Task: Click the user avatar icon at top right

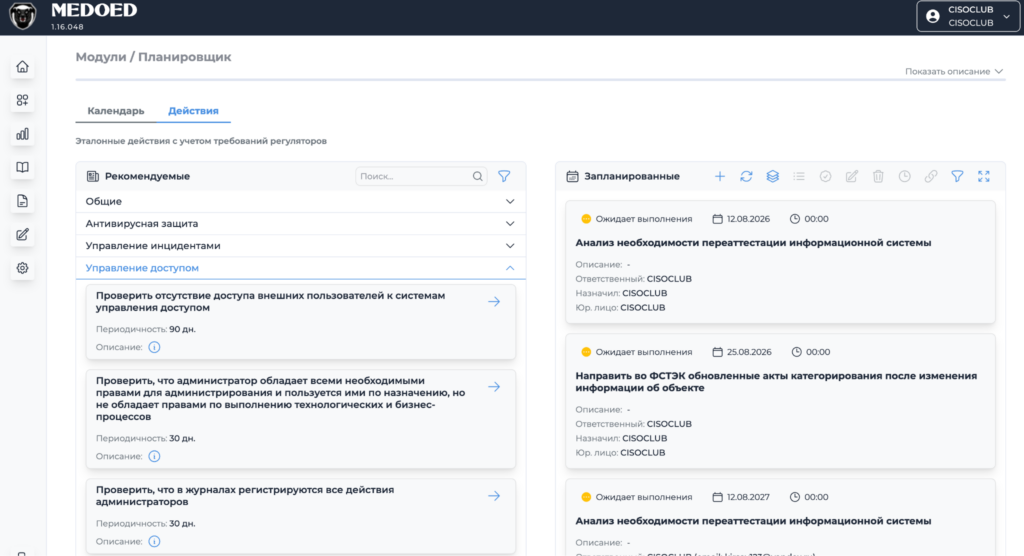Action: (933, 16)
